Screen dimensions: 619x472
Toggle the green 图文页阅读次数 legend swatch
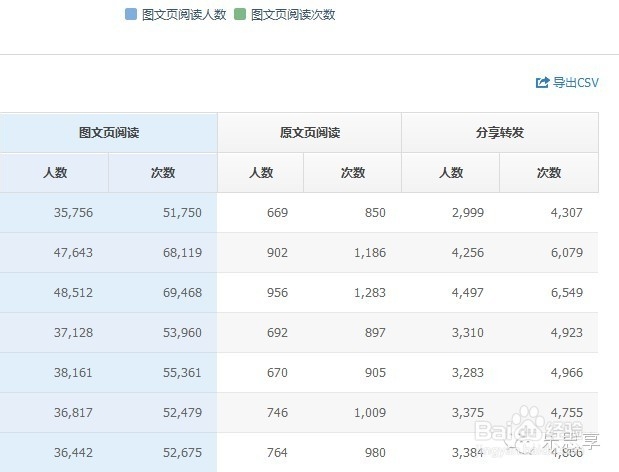point(240,14)
